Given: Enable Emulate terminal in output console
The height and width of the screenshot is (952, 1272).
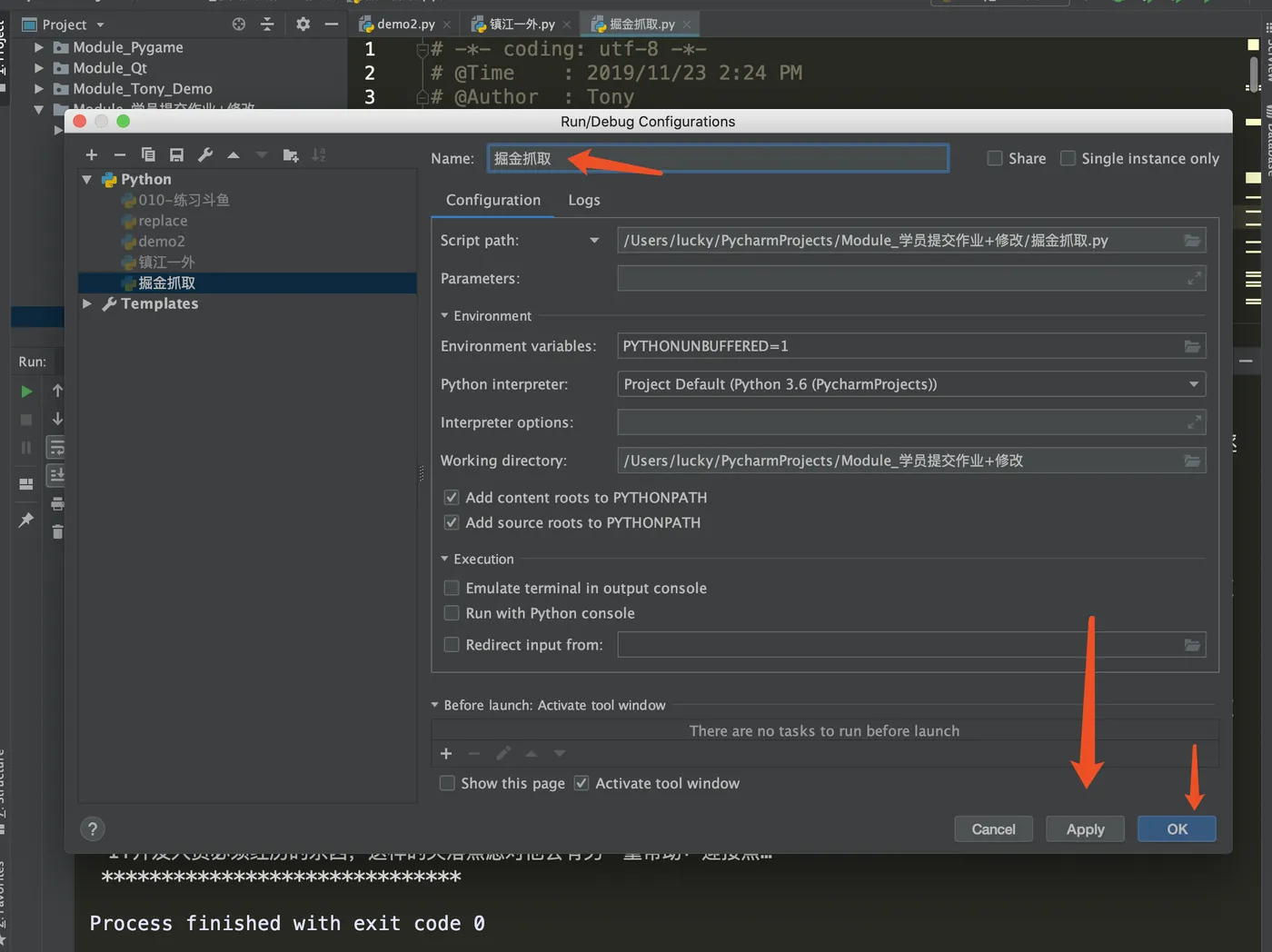Looking at the screenshot, I should click(x=452, y=589).
